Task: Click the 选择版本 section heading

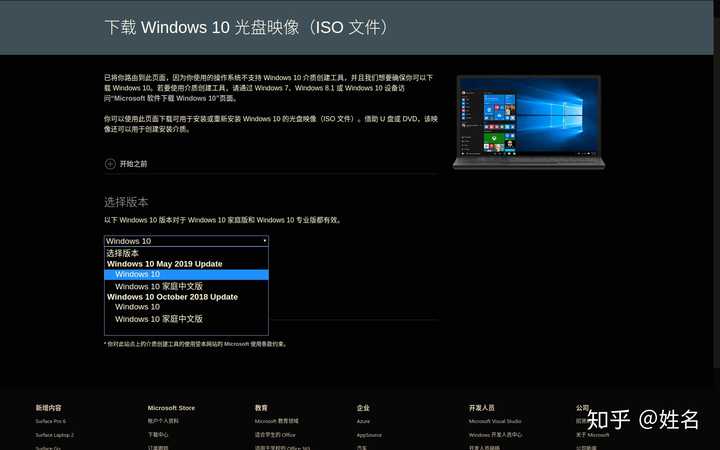Action: click(x=126, y=202)
